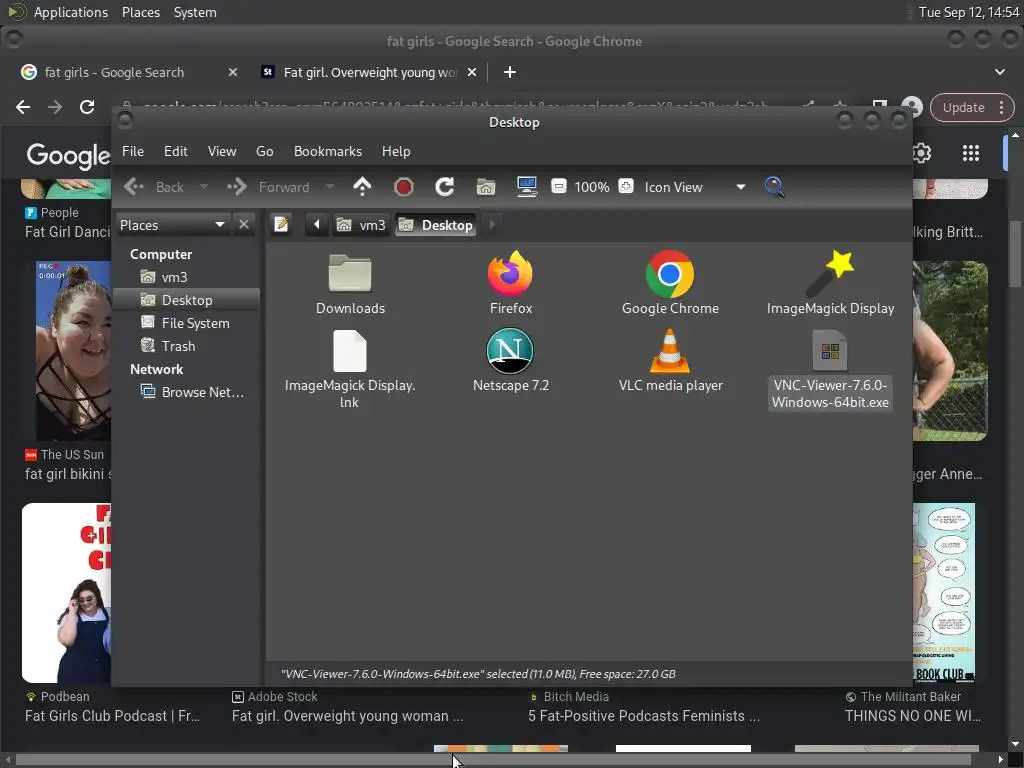Viewport: 1024px width, 768px height.
Task: Open a new Chrome tab
Action: (509, 72)
